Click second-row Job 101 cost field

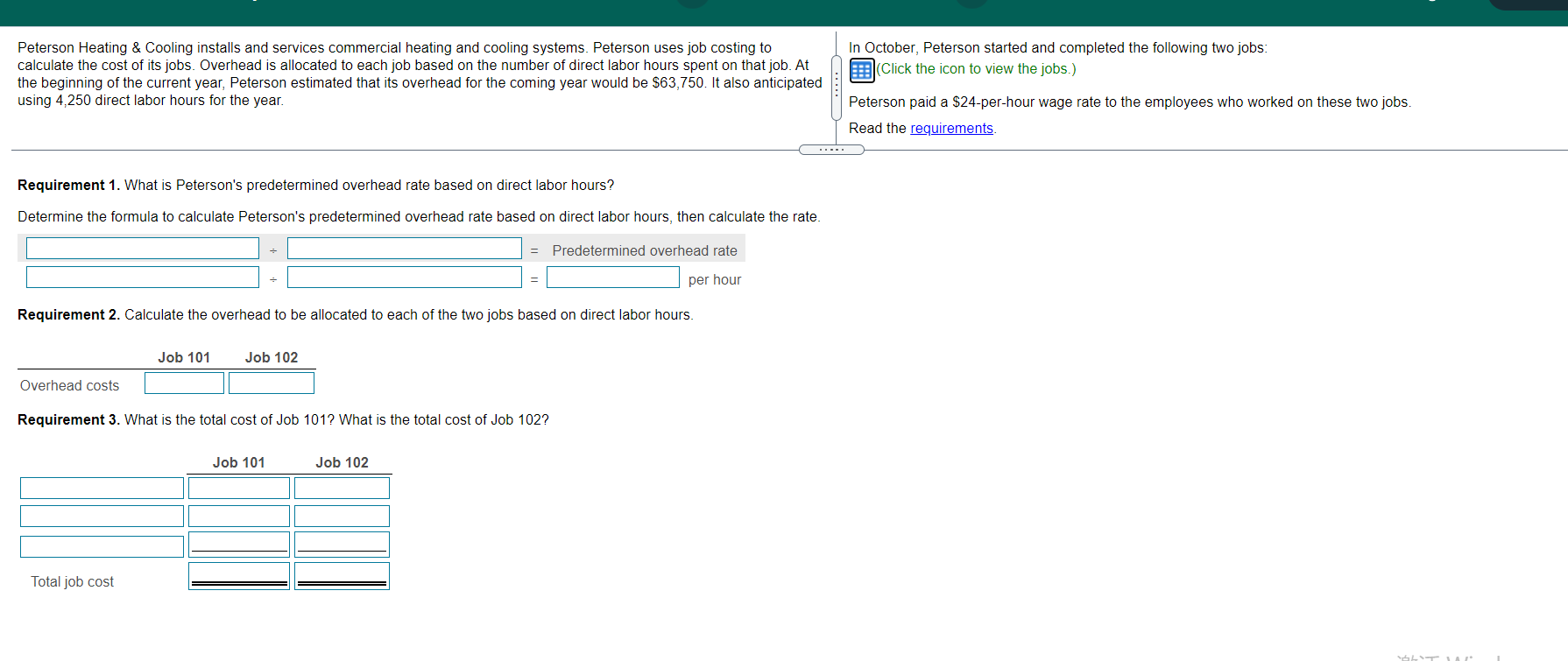[239, 517]
